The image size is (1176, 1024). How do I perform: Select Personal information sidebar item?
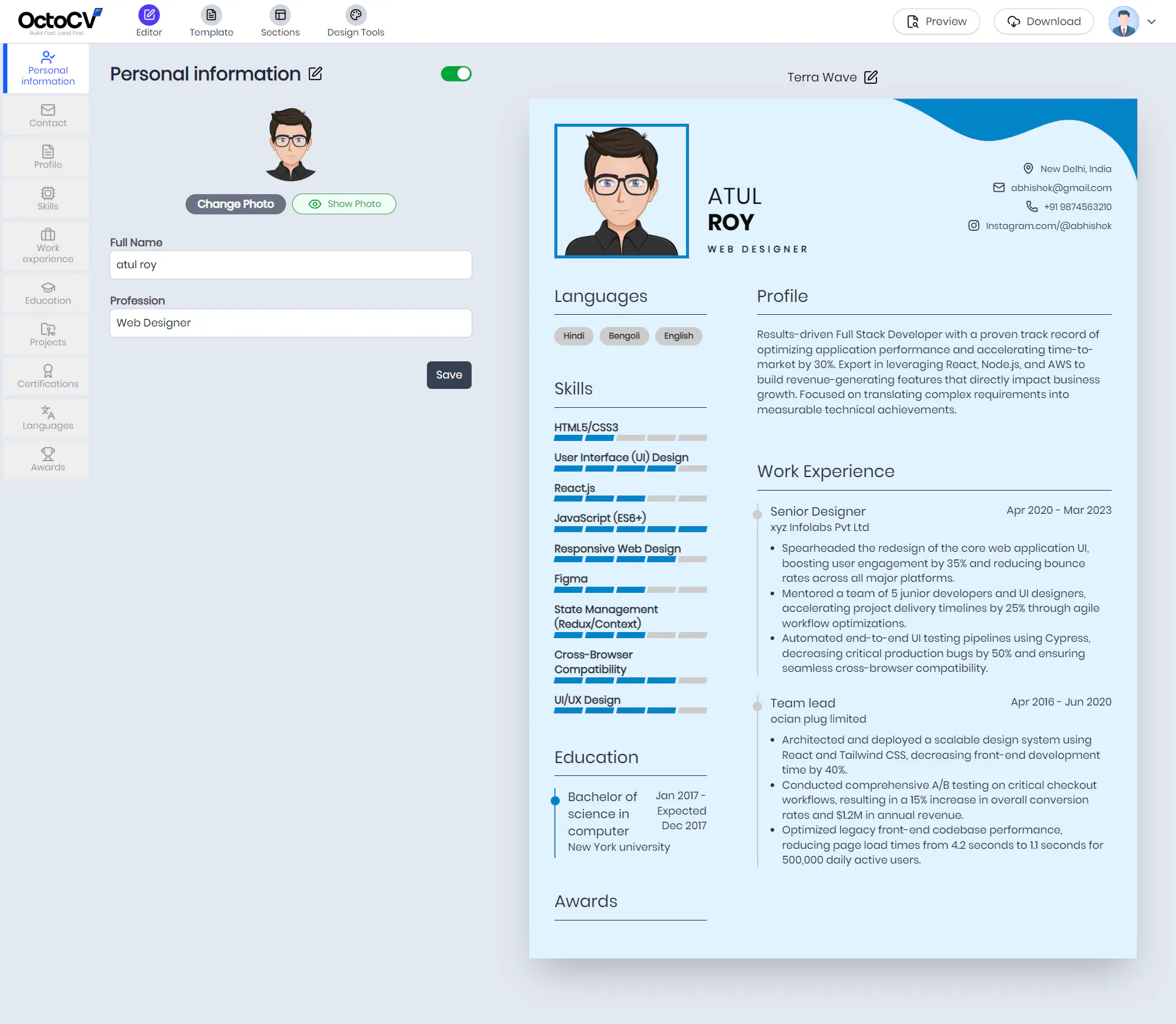[48, 69]
